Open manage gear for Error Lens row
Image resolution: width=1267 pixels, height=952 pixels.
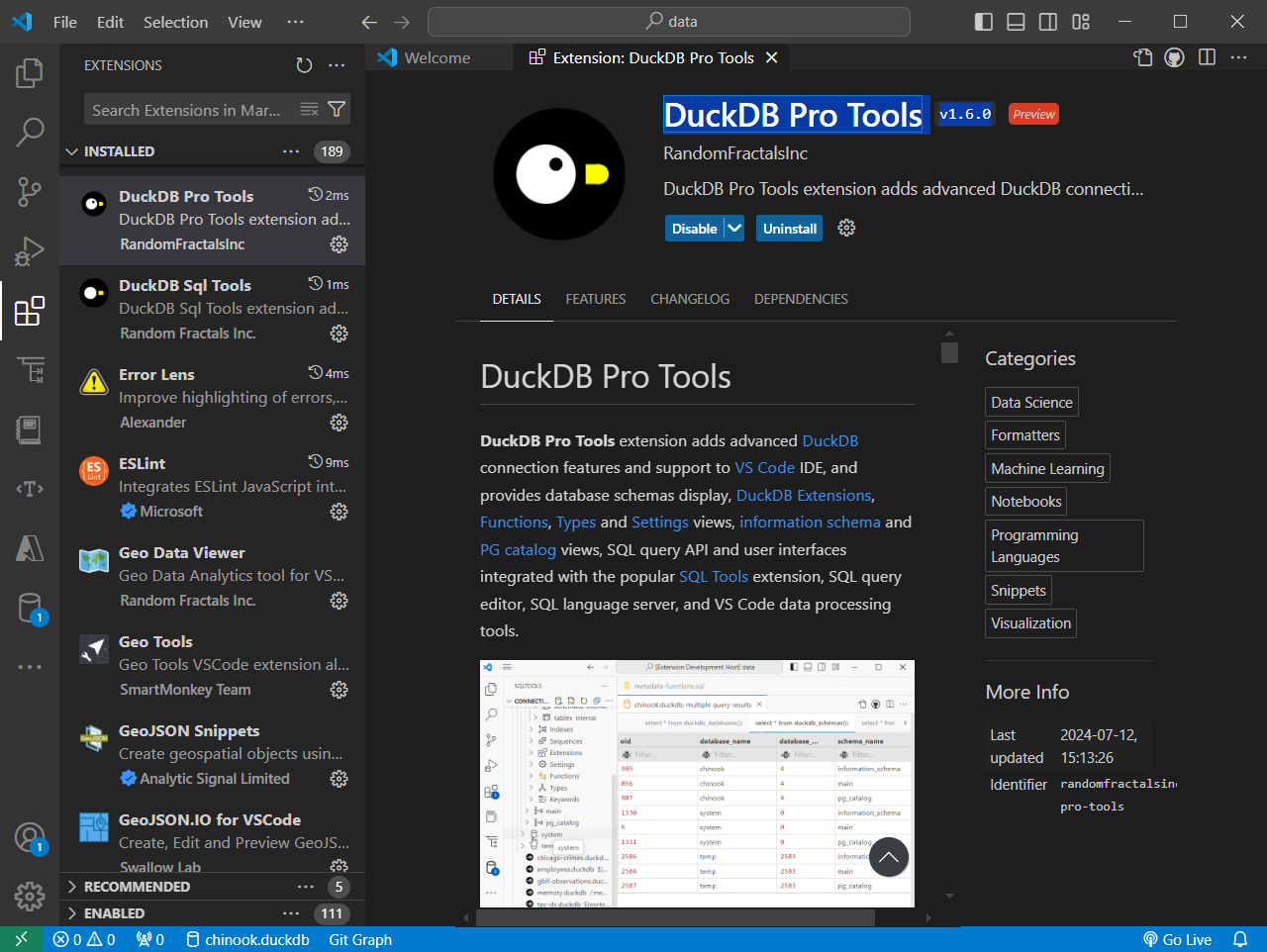[x=339, y=423]
